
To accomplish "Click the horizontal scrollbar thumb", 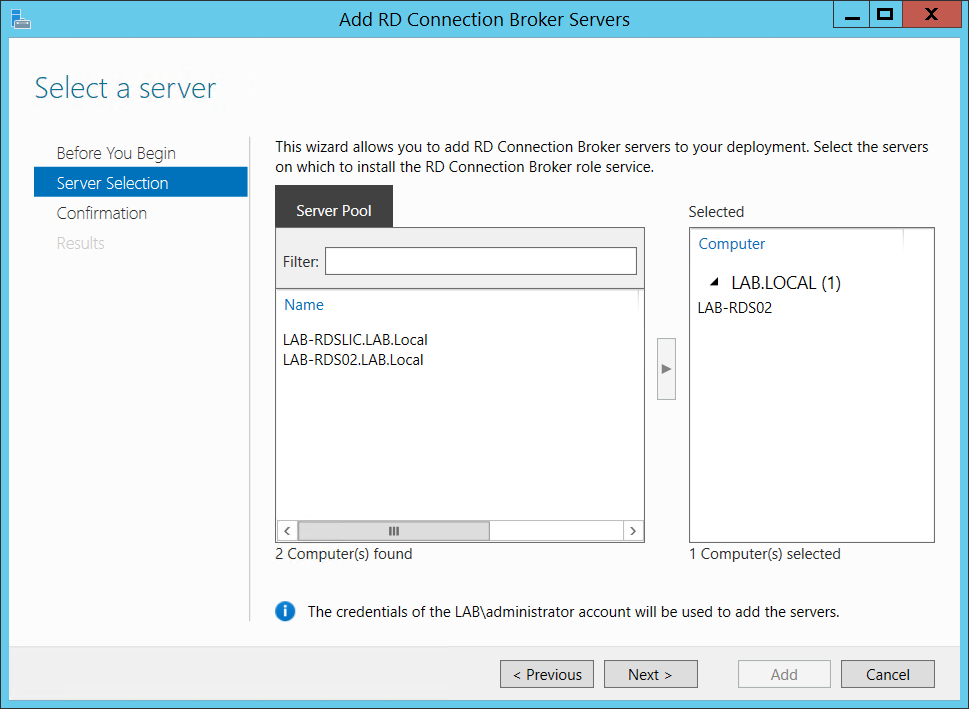I will click(x=393, y=531).
